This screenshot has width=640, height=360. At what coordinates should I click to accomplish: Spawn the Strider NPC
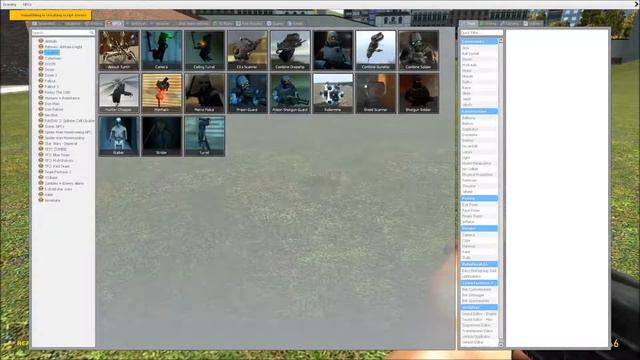(x=162, y=136)
